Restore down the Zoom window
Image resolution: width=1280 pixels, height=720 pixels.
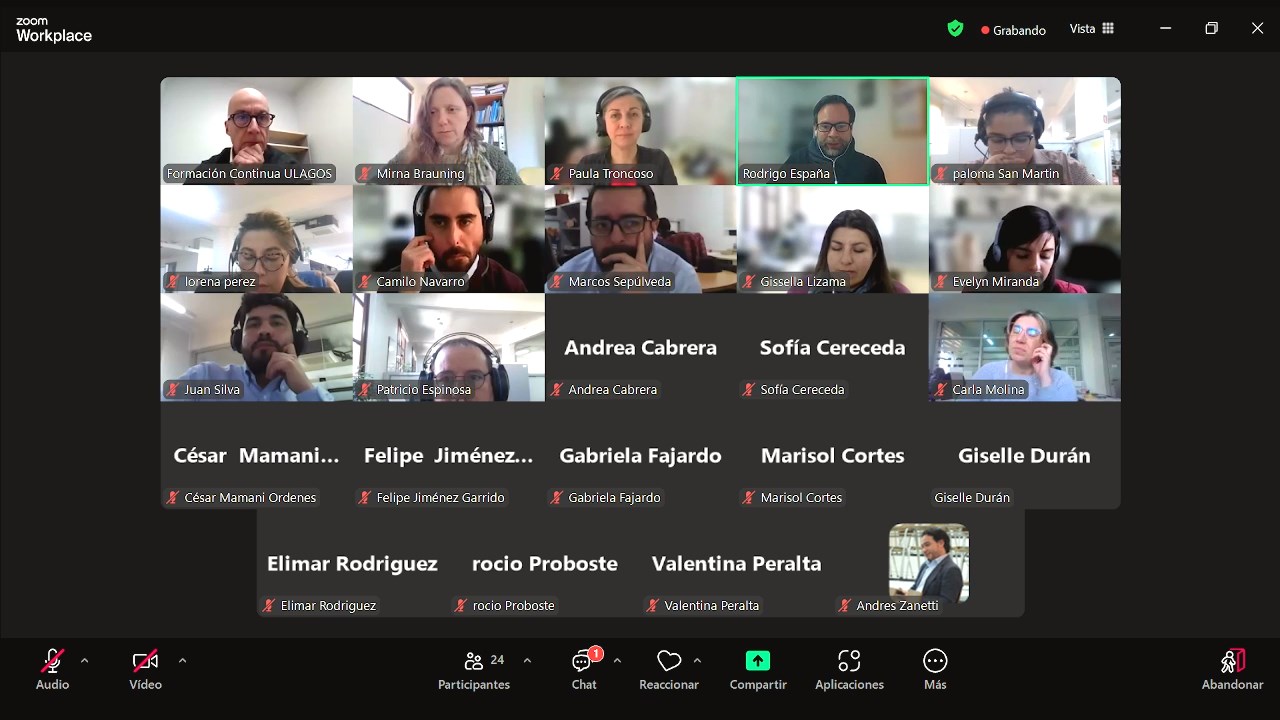click(1211, 29)
